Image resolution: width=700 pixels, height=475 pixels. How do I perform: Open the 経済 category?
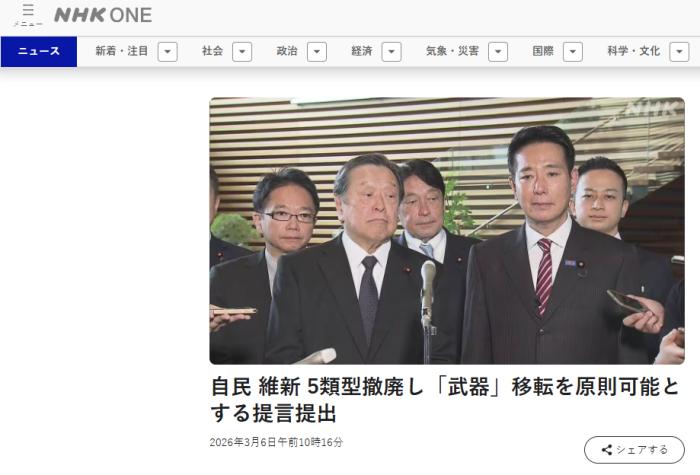click(x=362, y=51)
